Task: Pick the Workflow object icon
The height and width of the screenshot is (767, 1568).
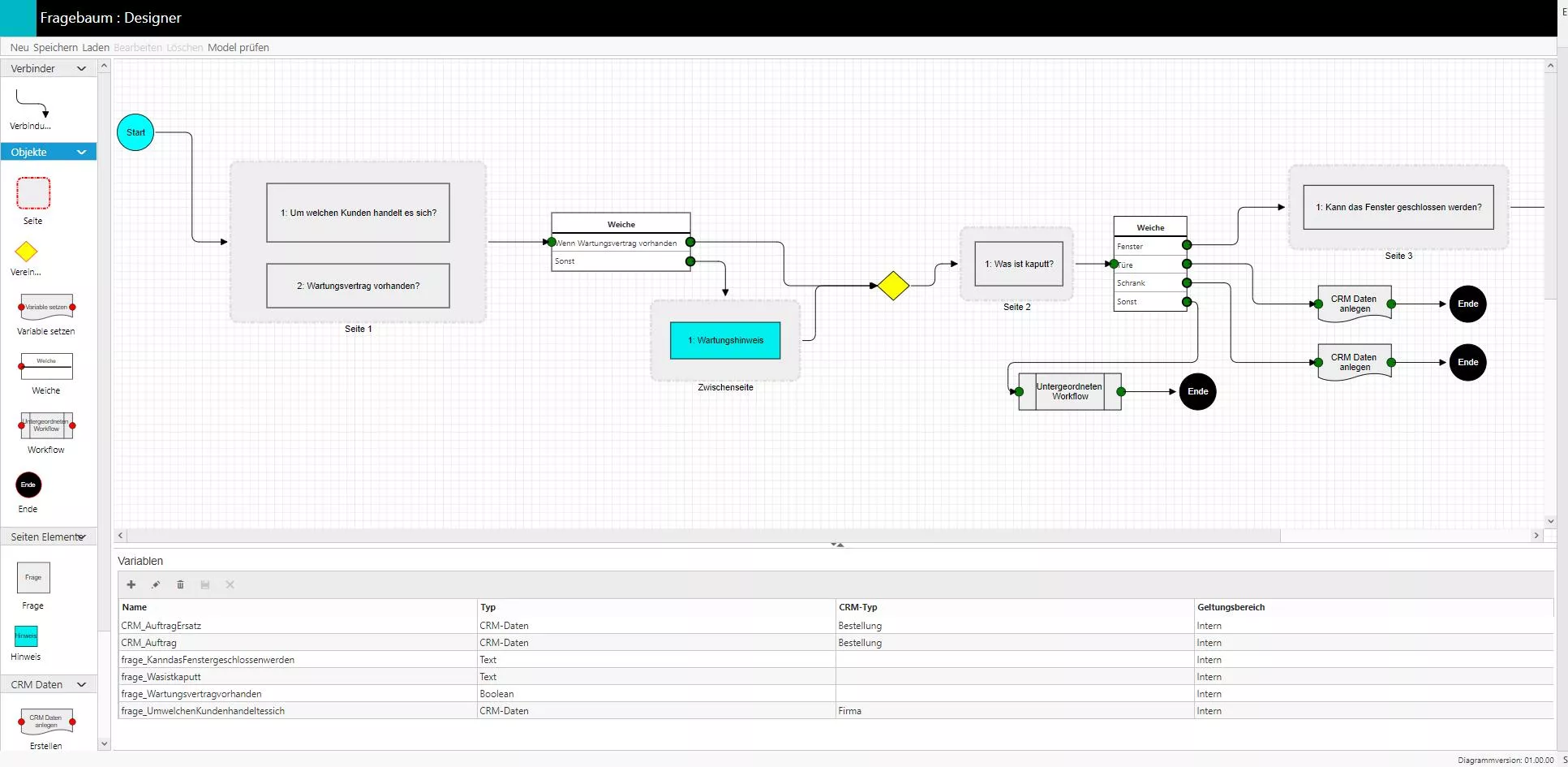Action: (x=46, y=425)
